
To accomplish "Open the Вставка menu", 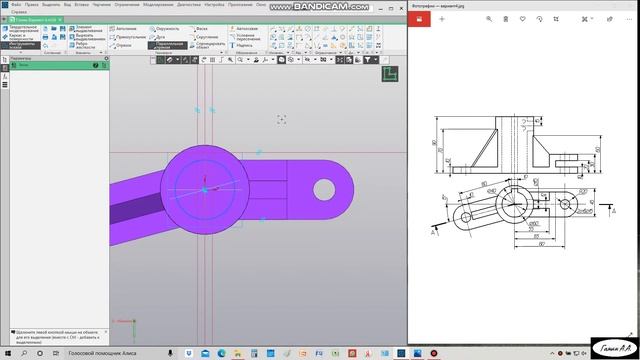I will coord(82,5).
